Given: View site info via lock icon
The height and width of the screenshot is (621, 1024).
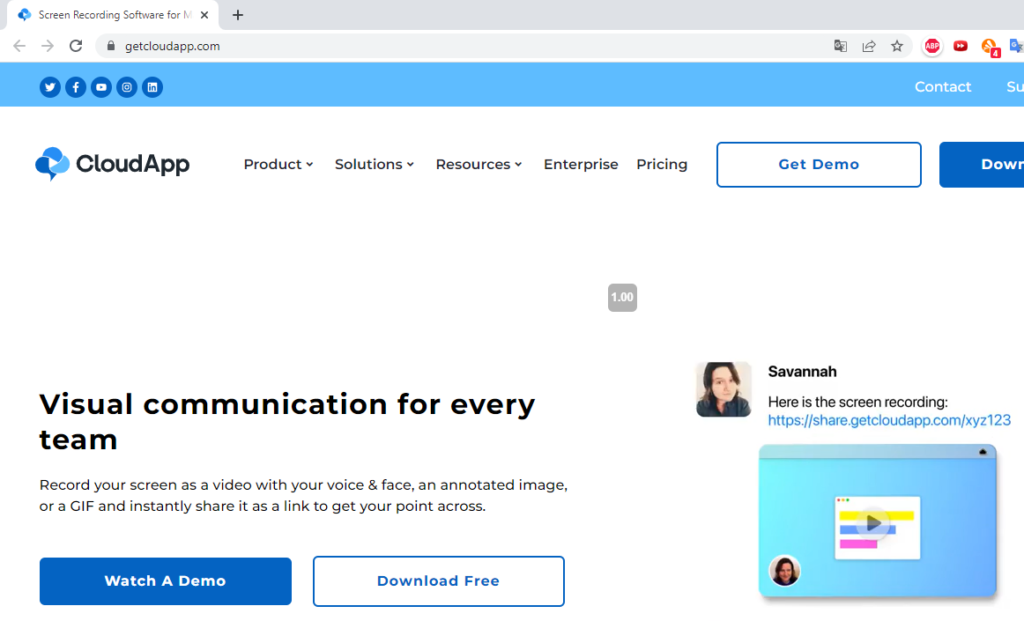Looking at the screenshot, I should (111, 46).
